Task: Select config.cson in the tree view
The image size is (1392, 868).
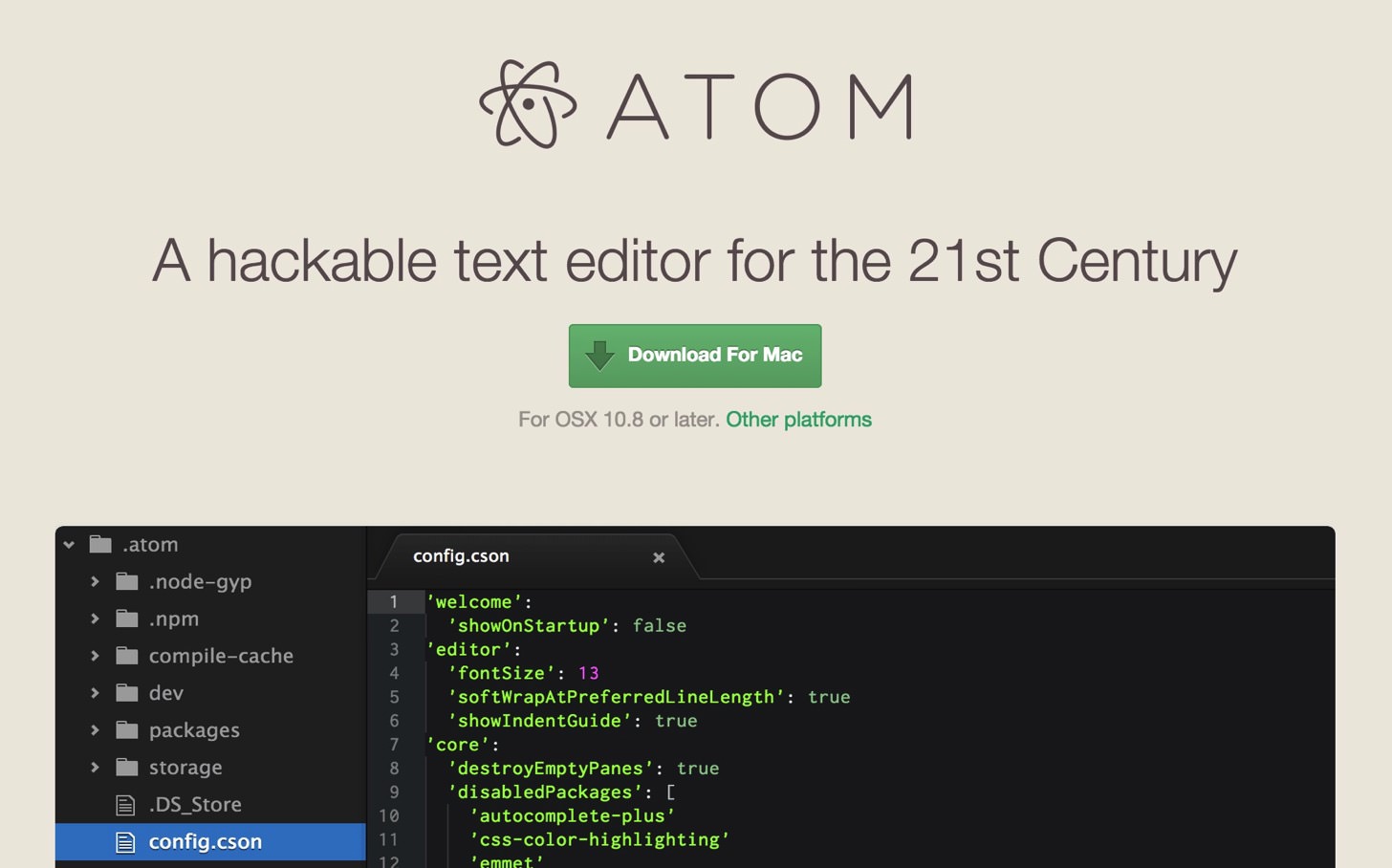Action: tap(210, 842)
